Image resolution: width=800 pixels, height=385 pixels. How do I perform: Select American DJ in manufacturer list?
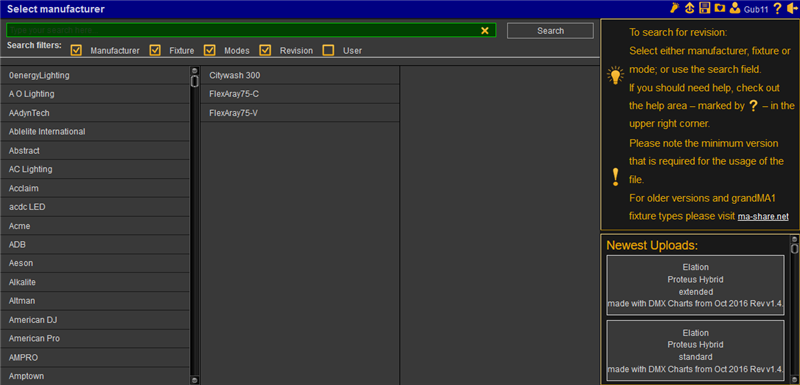(x=95, y=320)
